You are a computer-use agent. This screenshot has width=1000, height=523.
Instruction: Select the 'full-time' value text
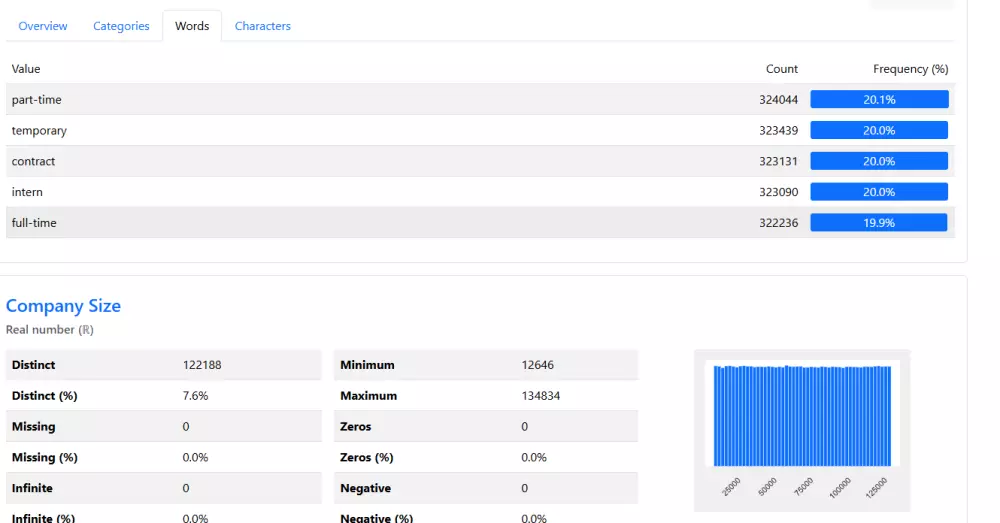click(34, 223)
